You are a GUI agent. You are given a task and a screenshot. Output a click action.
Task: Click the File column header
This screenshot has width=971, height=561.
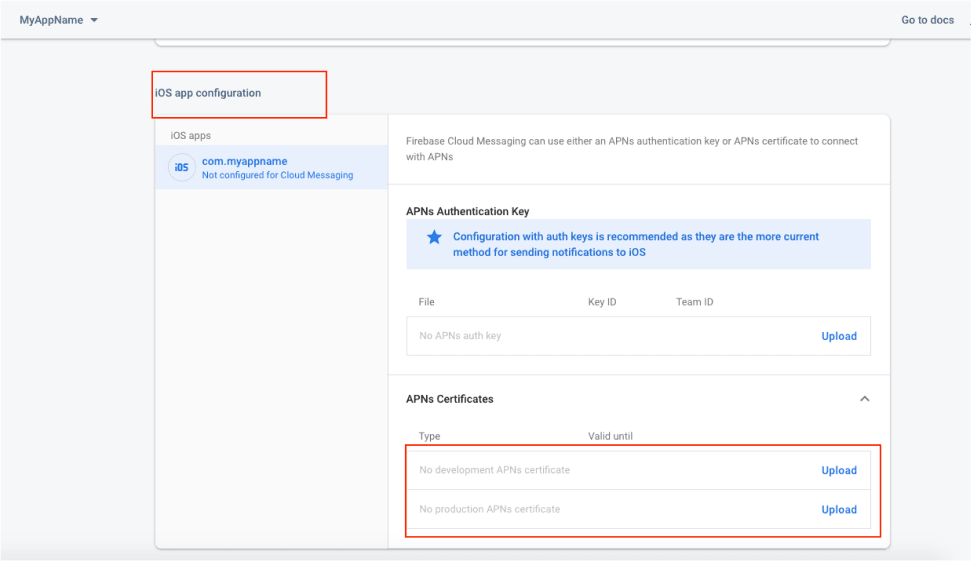[427, 302]
